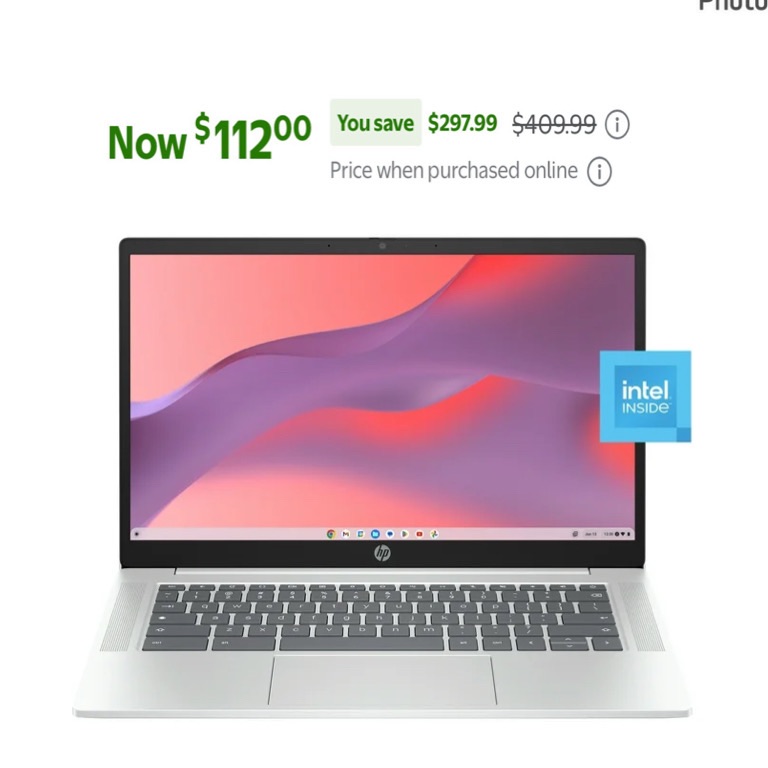
Task: Click the info icon beside $409.99
Action: point(617,125)
